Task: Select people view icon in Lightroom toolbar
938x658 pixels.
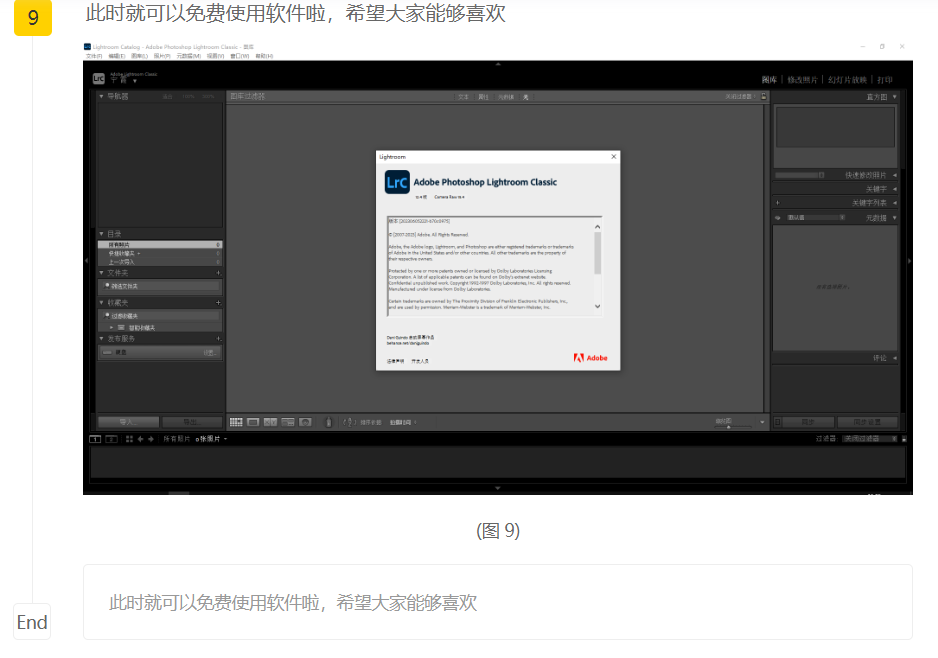Action: pyautogui.click(x=305, y=422)
